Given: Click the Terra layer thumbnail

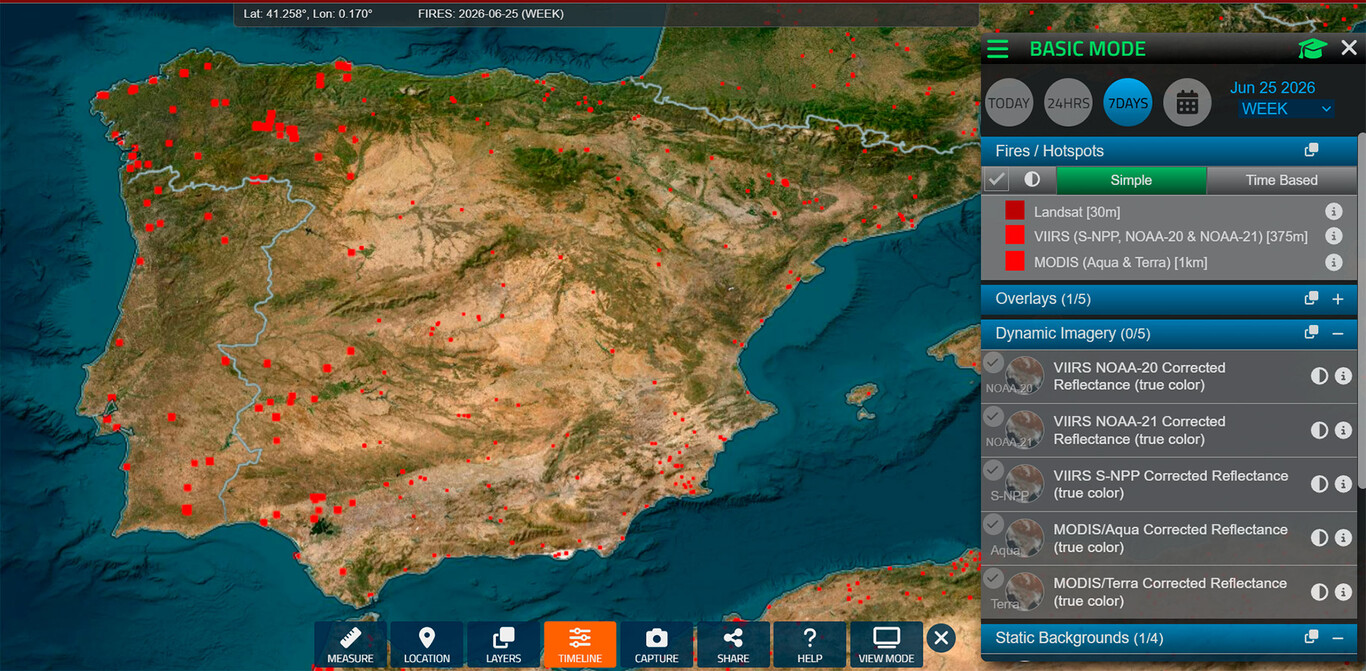Looking at the screenshot, I should [1024, 592].
